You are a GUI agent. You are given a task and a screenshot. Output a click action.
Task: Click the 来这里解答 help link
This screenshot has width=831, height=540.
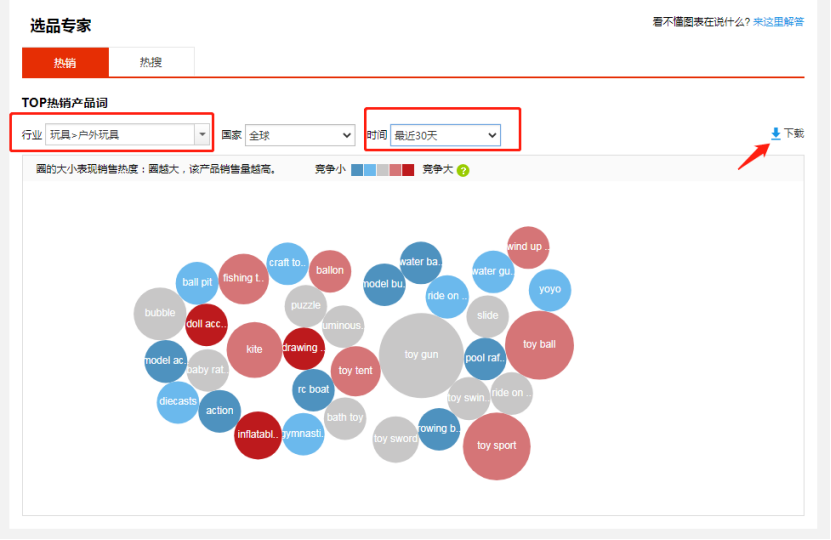coord(778,22)
